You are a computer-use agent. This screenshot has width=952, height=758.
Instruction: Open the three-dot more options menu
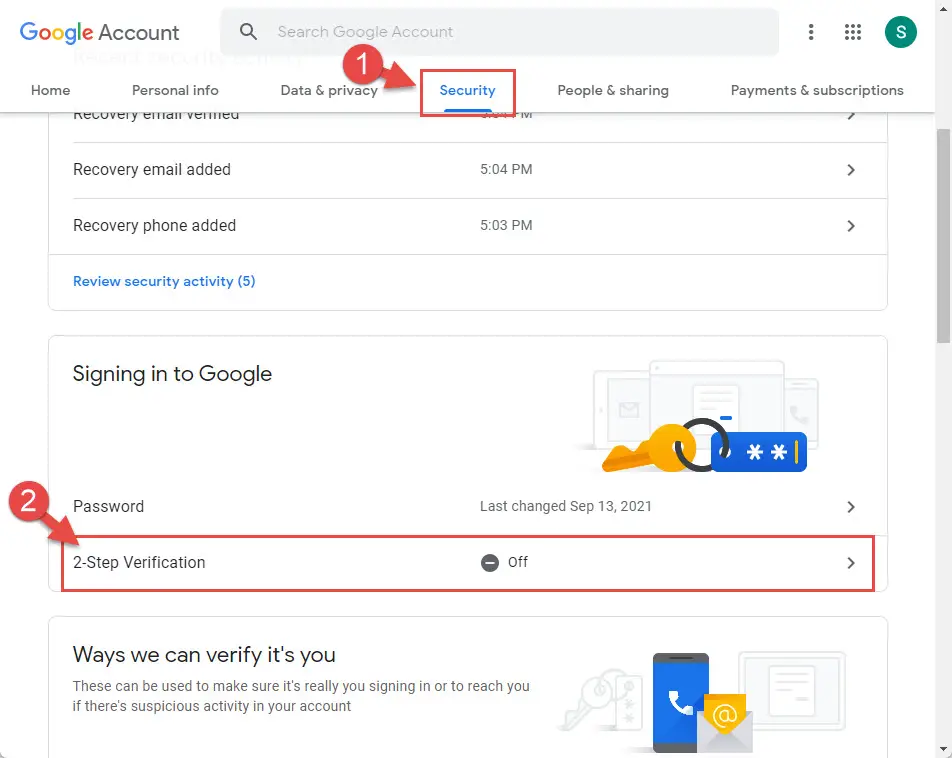point(811,32)
